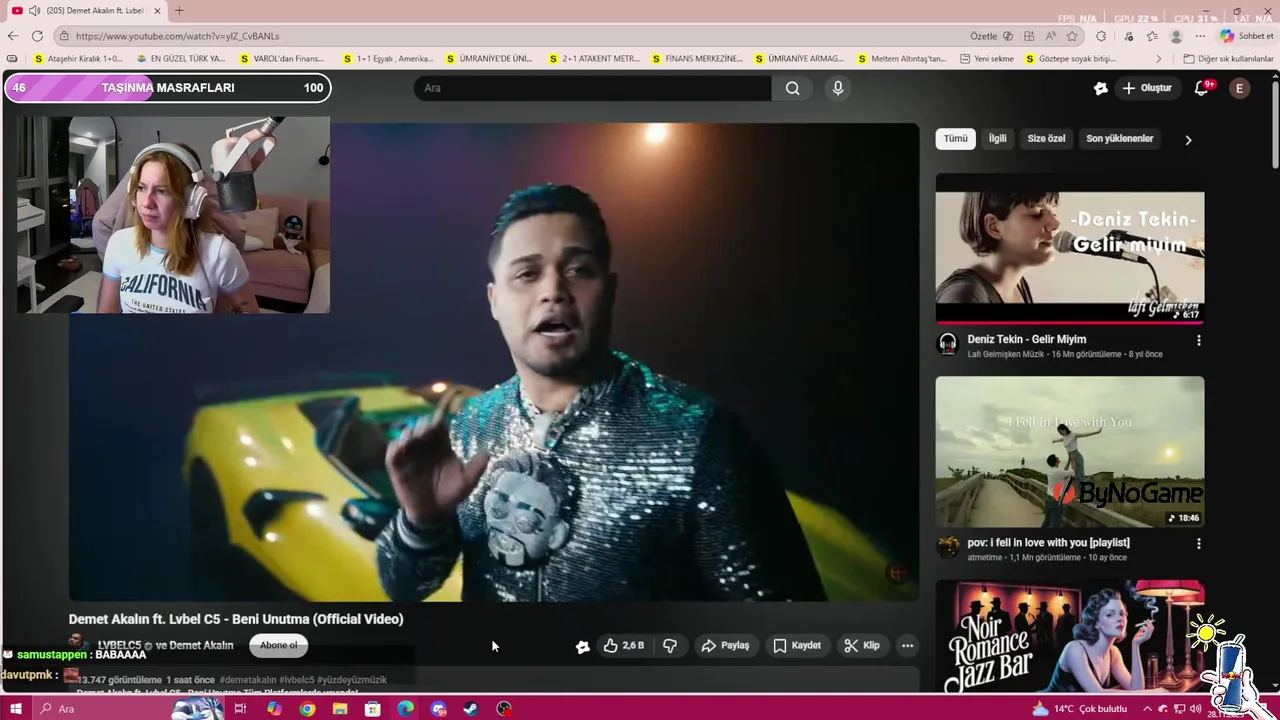Open File Explorer from the taskbar
The height and width of the screenshot is (720, 1280).
point(340,709)
